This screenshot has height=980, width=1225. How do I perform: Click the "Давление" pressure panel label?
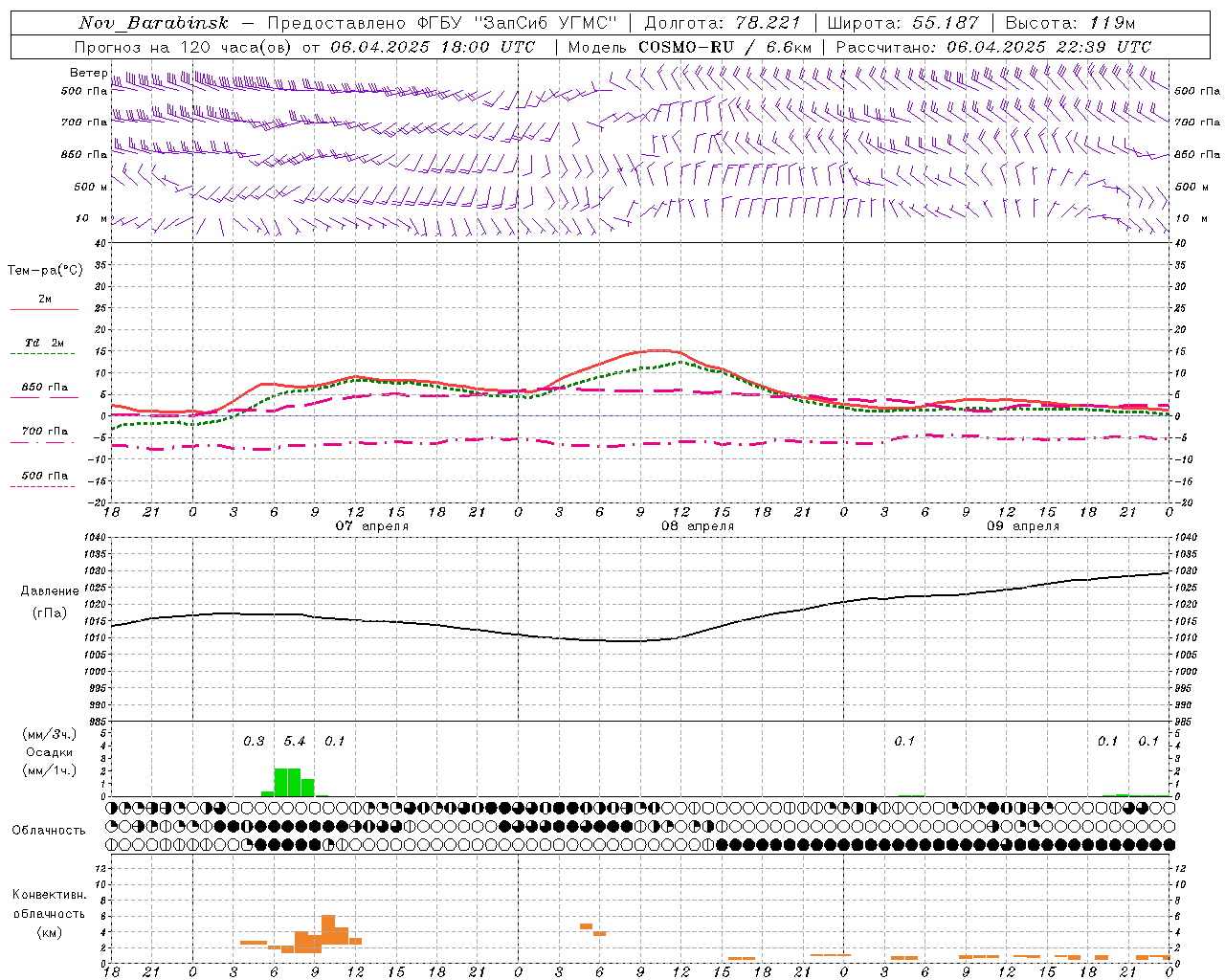(x=50, y=591)
